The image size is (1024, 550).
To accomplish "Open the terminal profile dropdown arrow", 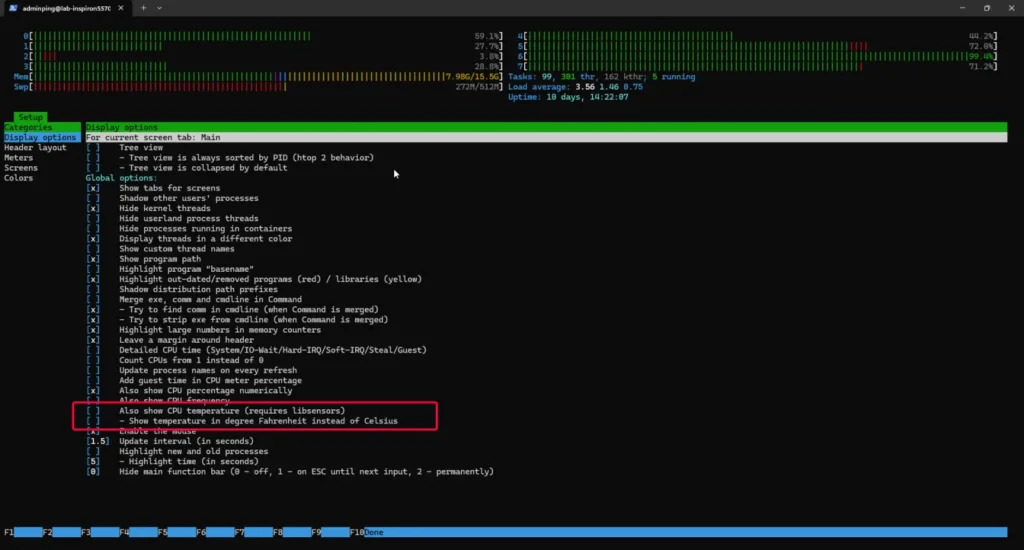I will click(161, 8).
